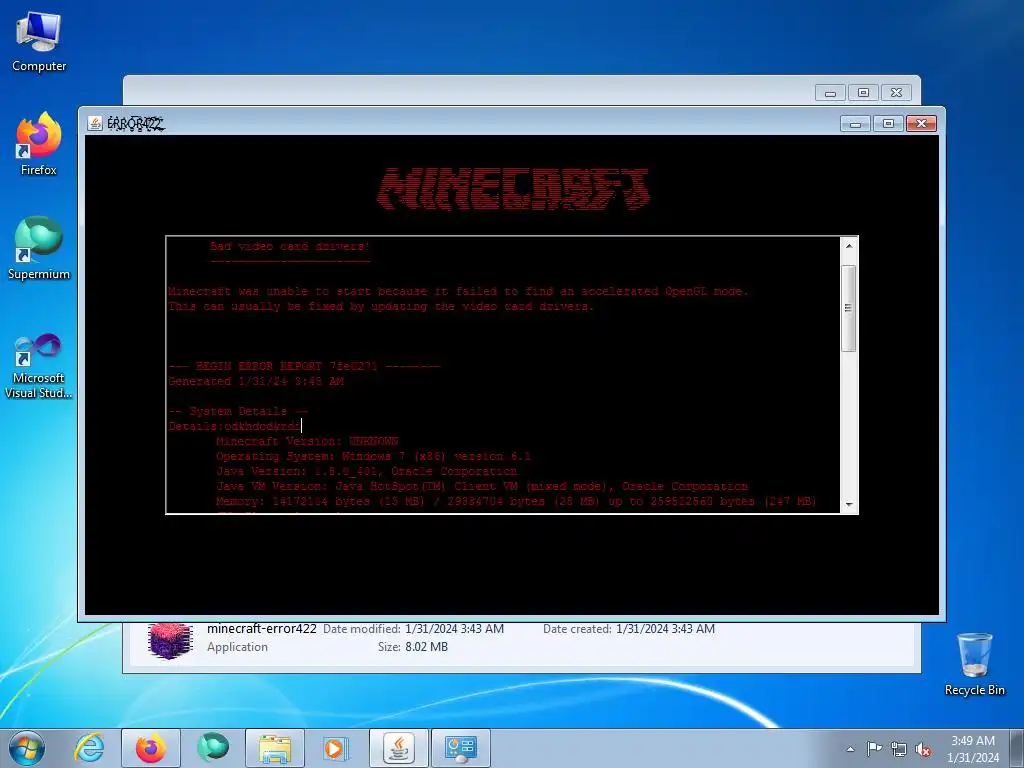Open the Recycle Bin
Image resolution: width=1024 pixels, height=768 pixels.
(974, 665)
